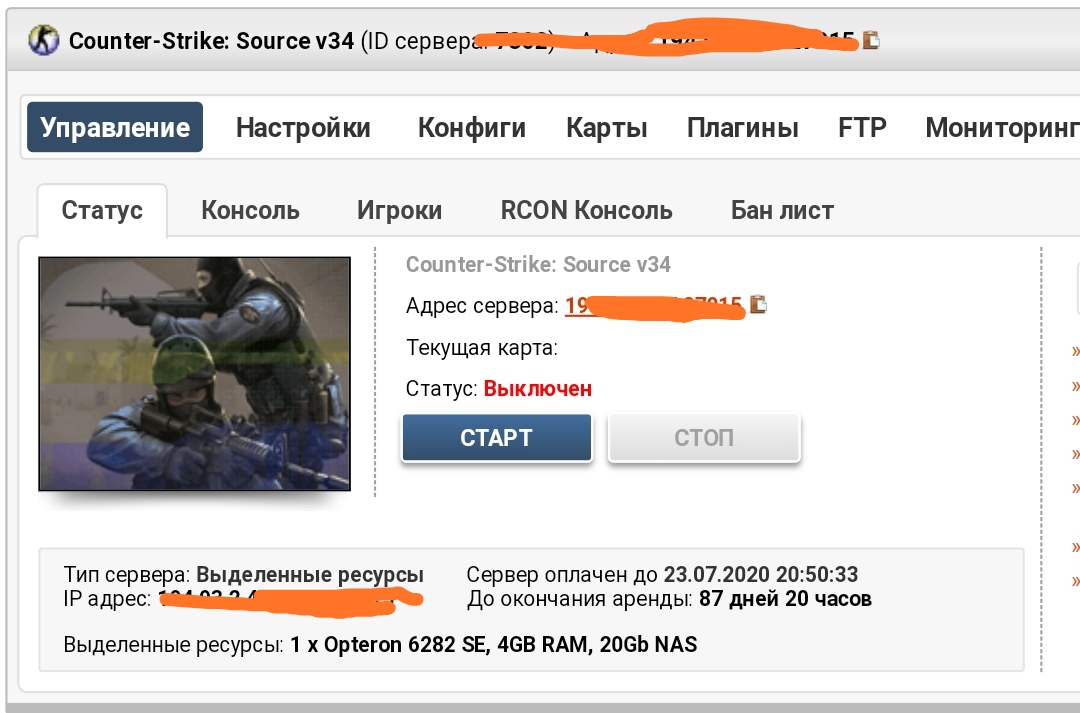Open the Конфиги section

(x=472, y=127)
